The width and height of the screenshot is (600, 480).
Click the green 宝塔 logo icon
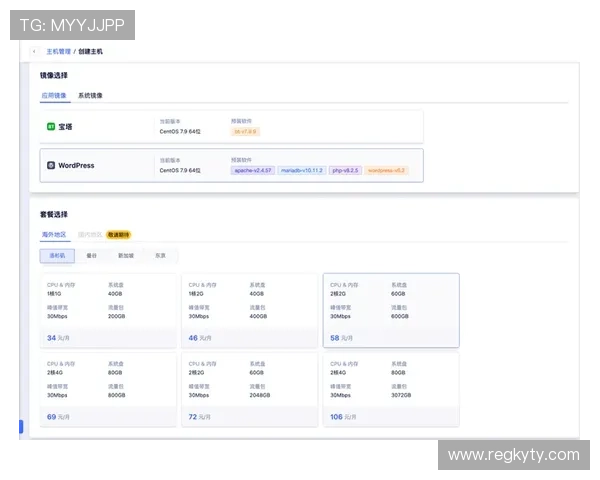pyautogui.click(x=51, y=127)
